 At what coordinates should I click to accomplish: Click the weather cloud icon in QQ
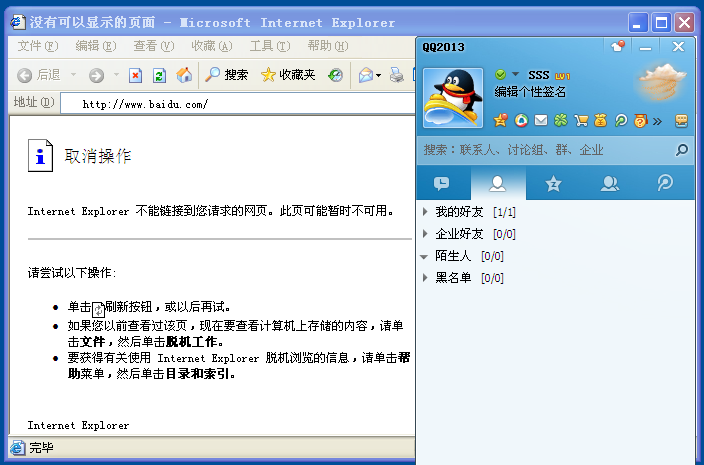point(663,82)
